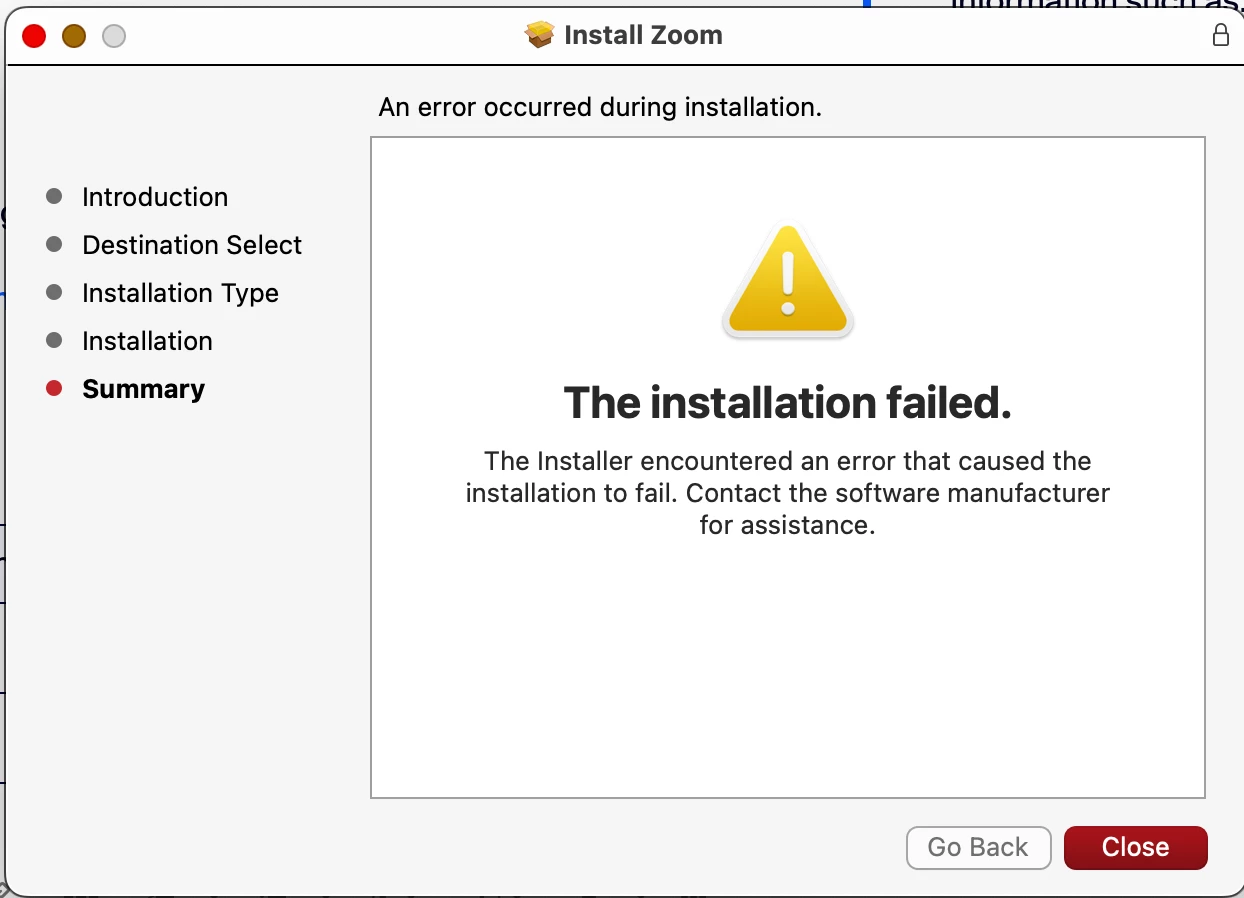Click the package icon beside Install Zoom
The image size is (1244, 898).
(x=539, y=35)
